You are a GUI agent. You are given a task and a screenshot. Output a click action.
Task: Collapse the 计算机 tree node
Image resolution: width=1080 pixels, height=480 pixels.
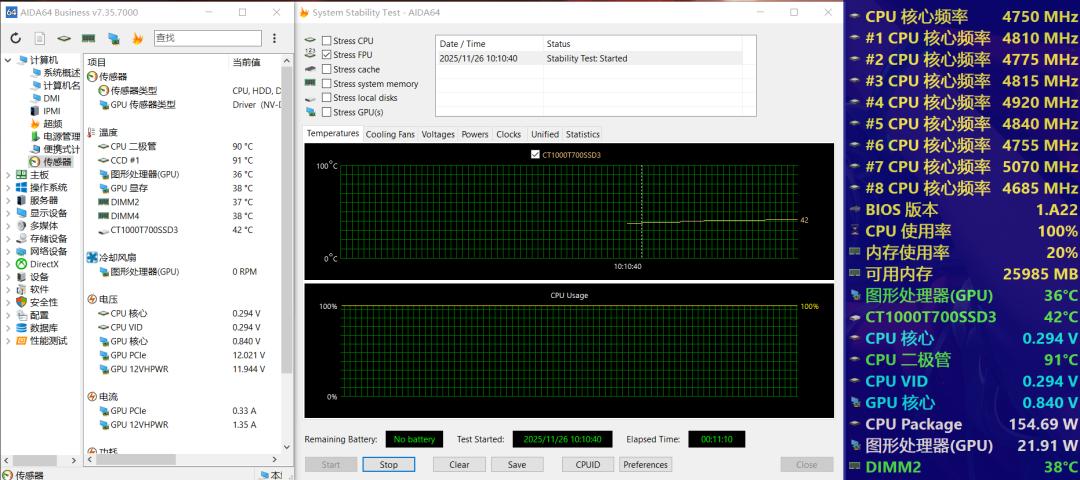[x=9, y=60]
